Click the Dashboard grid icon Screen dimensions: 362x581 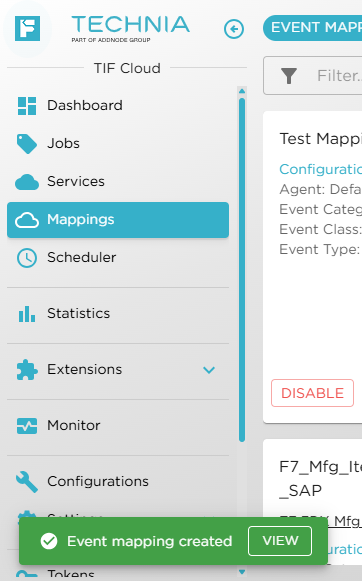click(x=27, y=106)
